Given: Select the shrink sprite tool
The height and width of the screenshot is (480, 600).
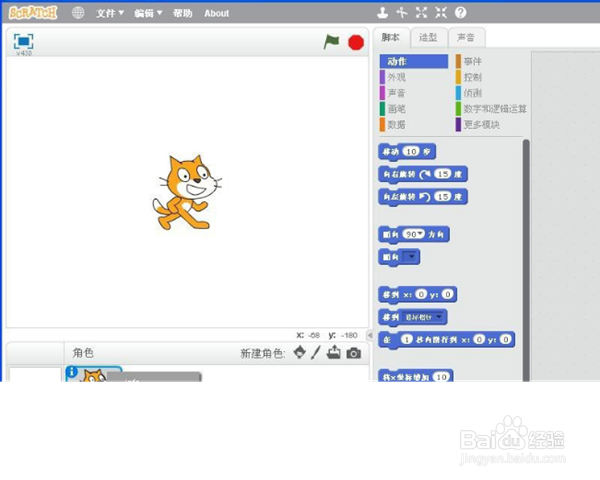Looking at the screenshot, I should pyautogui.click(x=441, y=13).
